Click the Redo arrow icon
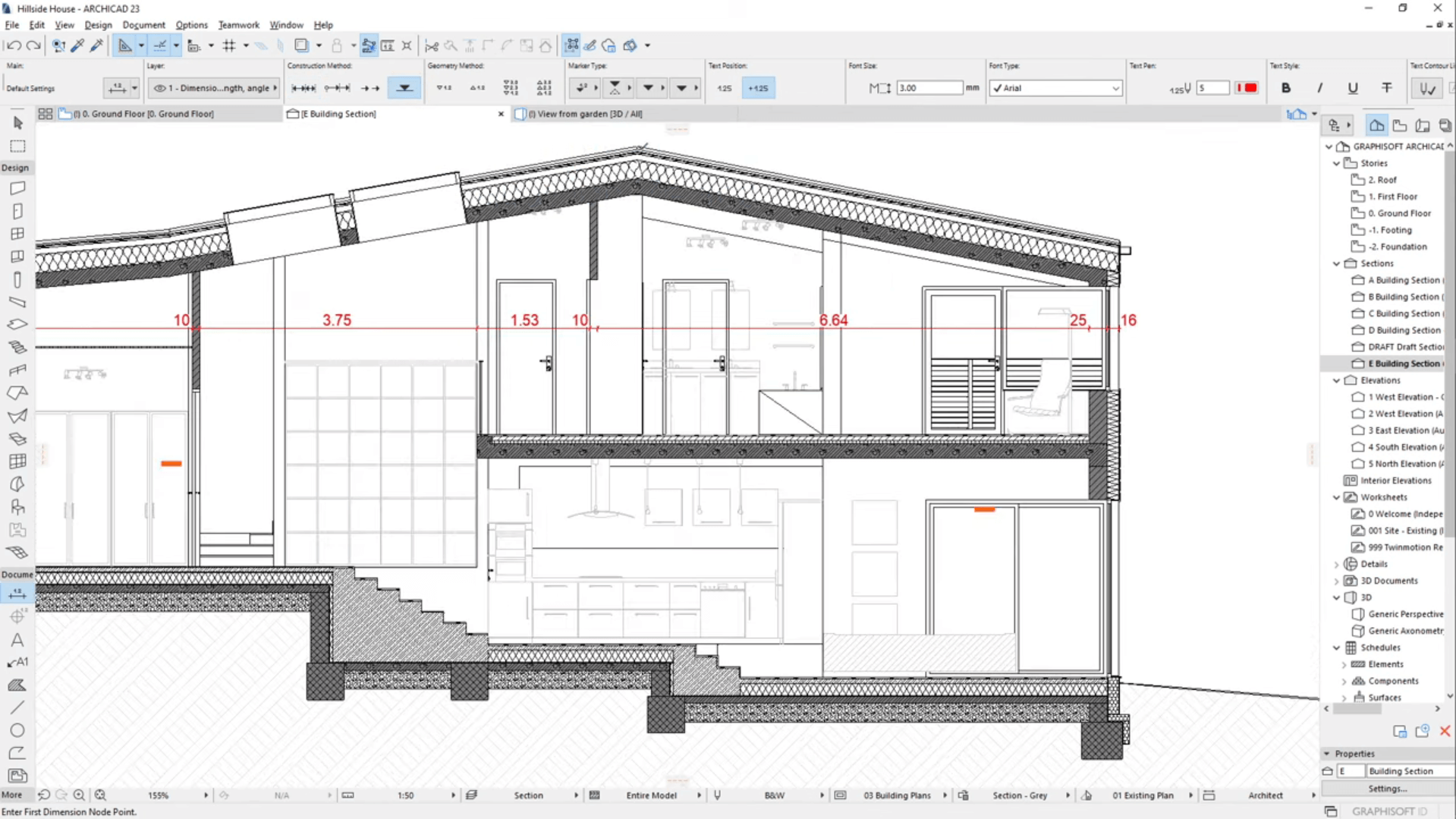 pos(33,46)
